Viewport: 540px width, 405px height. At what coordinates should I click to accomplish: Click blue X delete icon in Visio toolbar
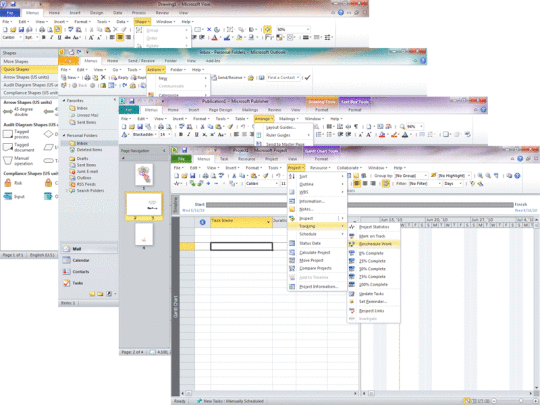coord(209,30)
